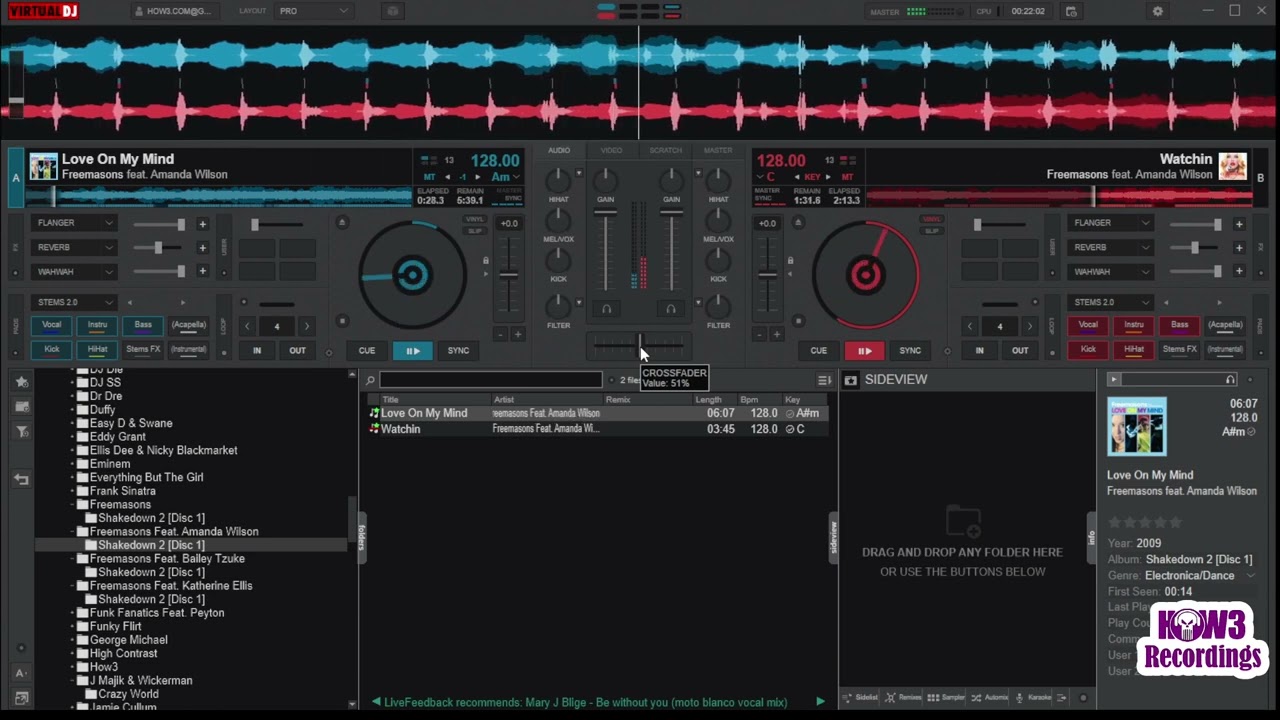The image size is (1280, 720).
Task: Click the crossfader handle
Action: coord(640,345)
